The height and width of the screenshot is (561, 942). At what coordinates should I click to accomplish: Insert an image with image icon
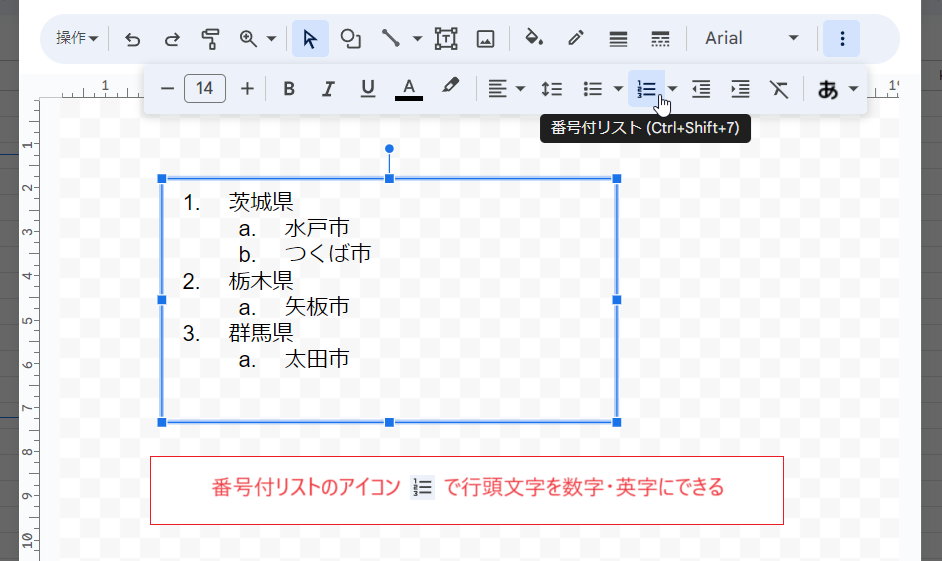(x=485, y=39)
